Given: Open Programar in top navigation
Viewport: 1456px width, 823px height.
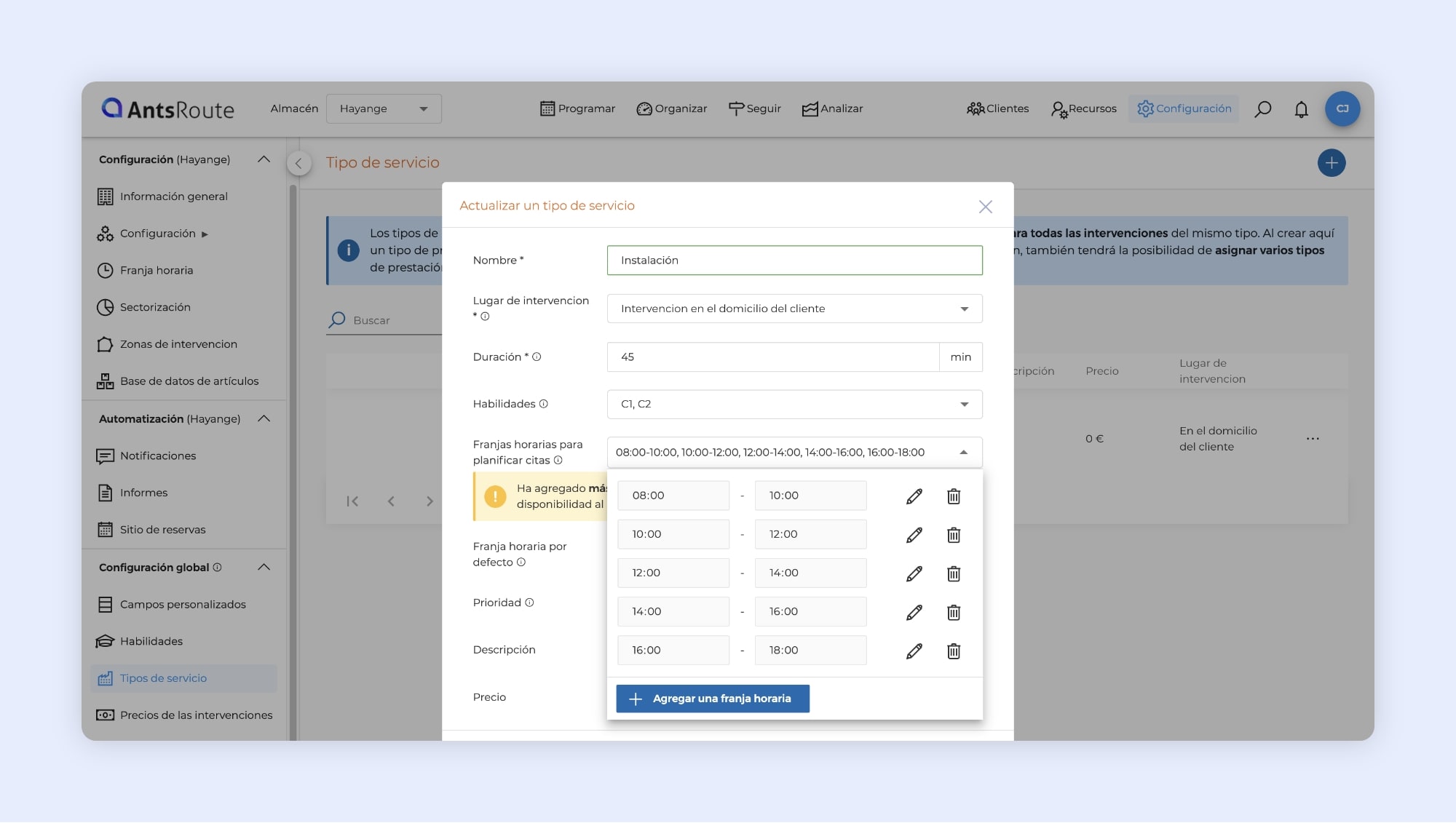Looking at the screenshot, I should tap(578, 109).
